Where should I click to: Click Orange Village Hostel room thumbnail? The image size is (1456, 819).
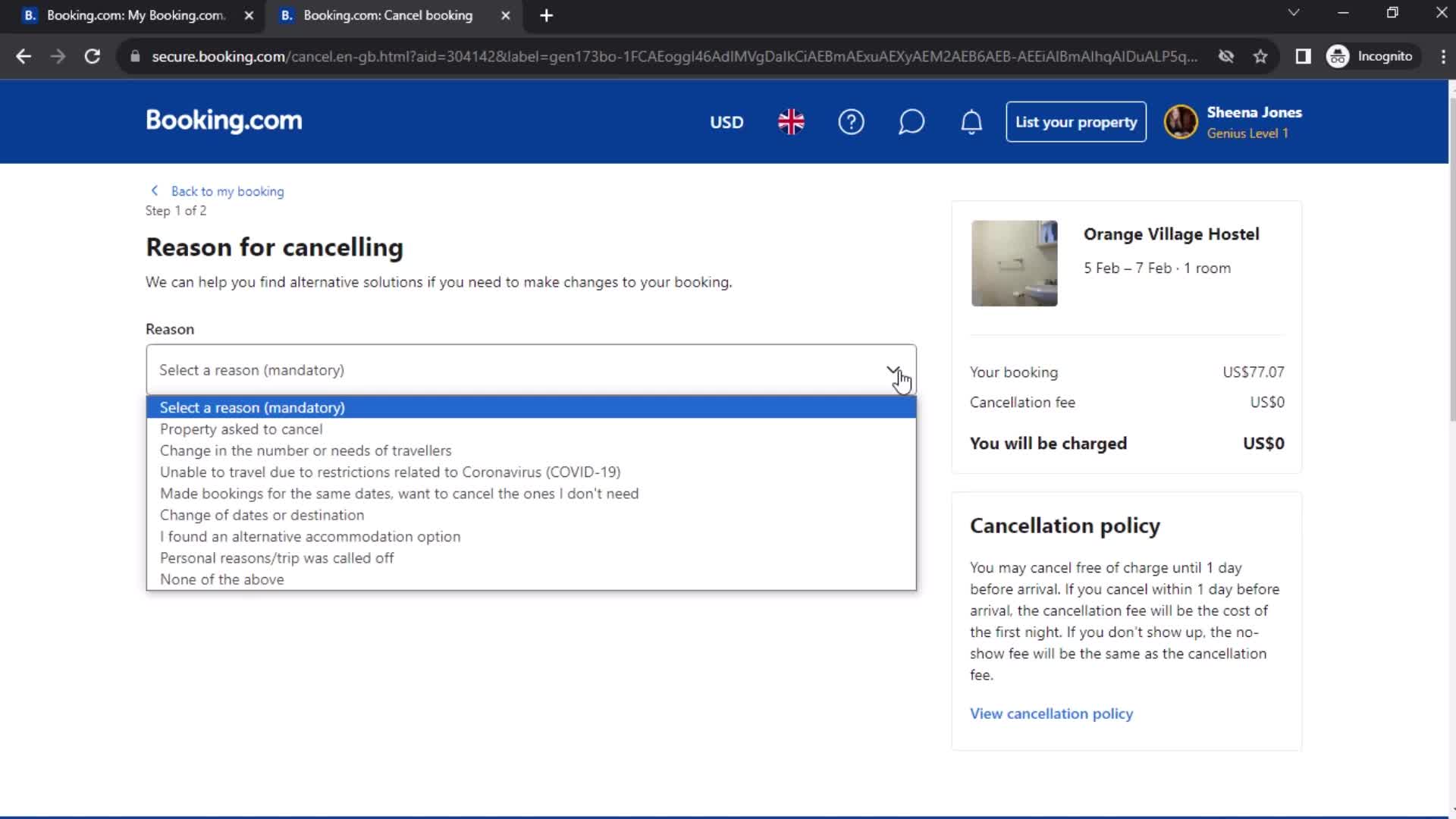click(x=1014, y=263)
